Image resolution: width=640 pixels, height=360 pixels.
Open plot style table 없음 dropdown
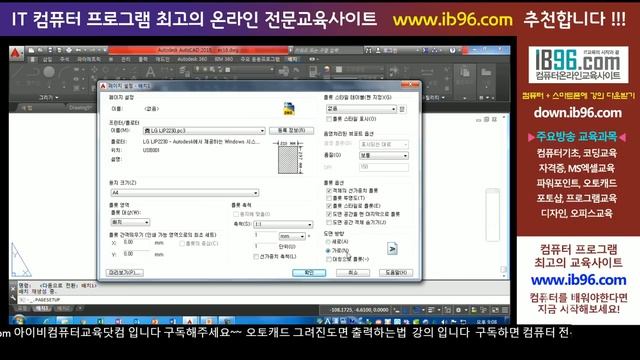(361, 109)
